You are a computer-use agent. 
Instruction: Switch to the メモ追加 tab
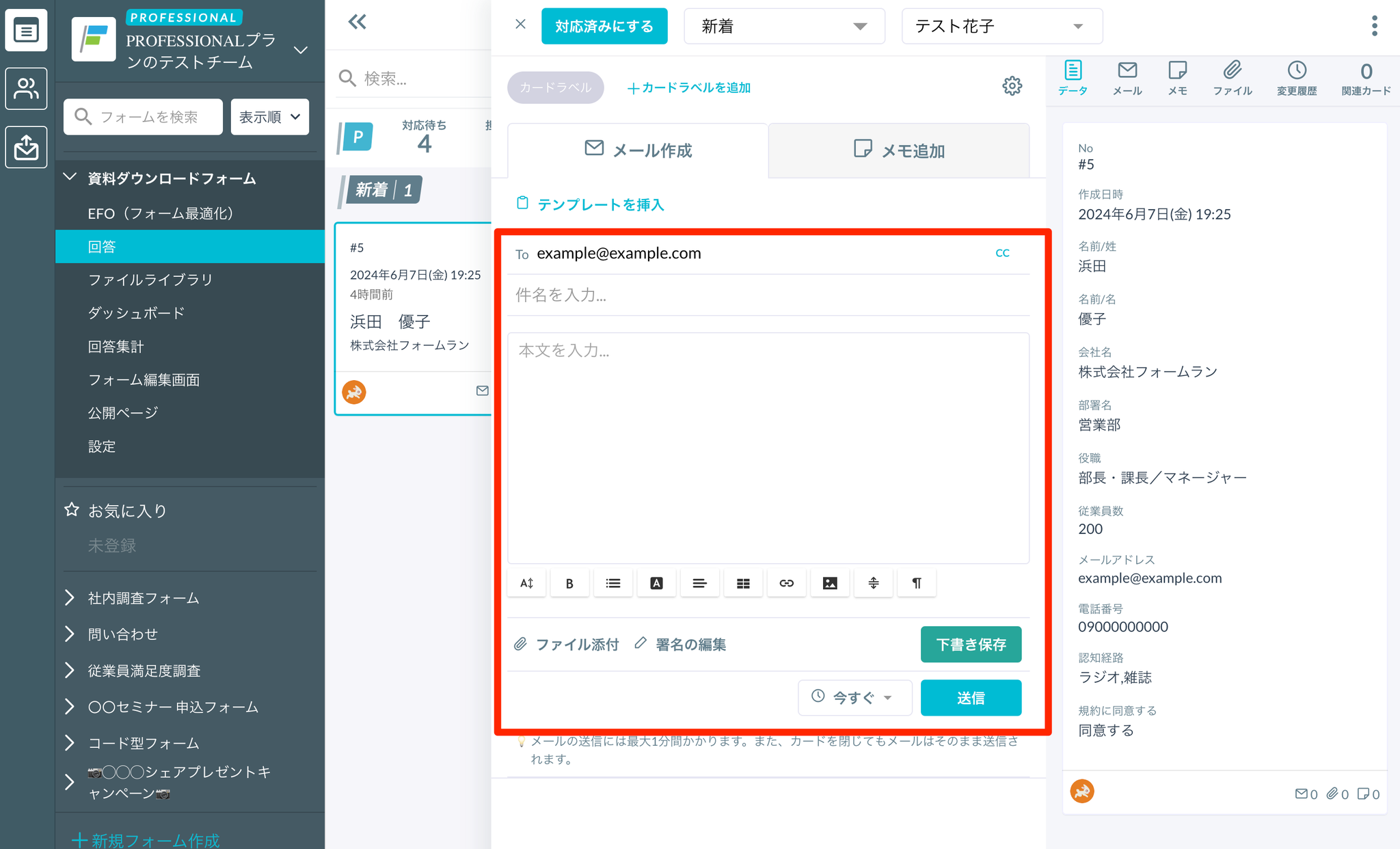(899, 150)
